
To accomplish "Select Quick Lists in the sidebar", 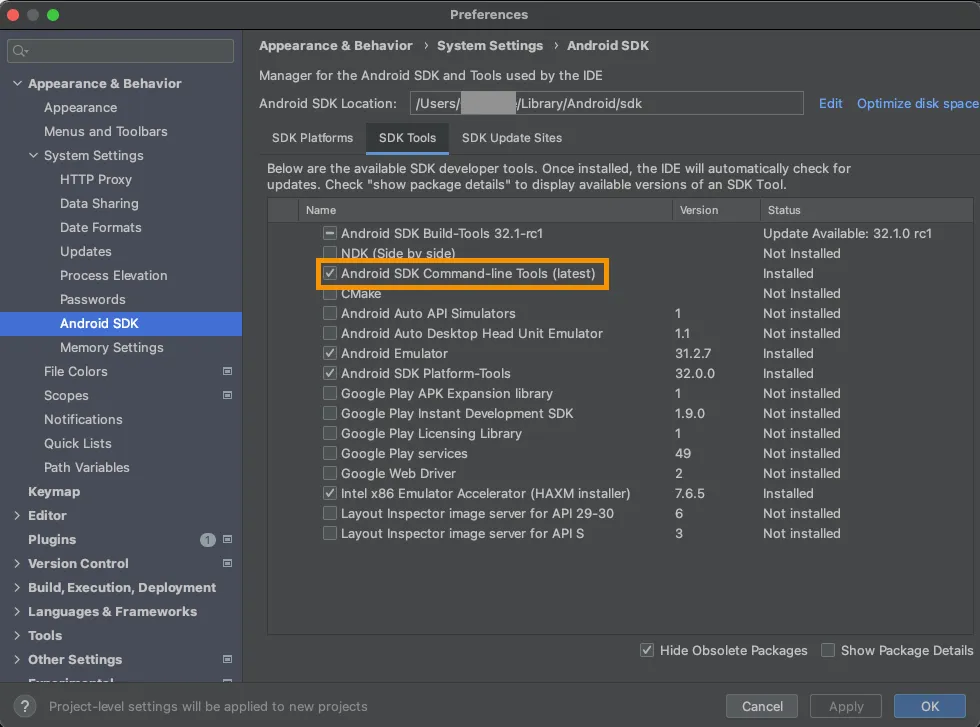I will pyautogui.click(x=78, y=443).
